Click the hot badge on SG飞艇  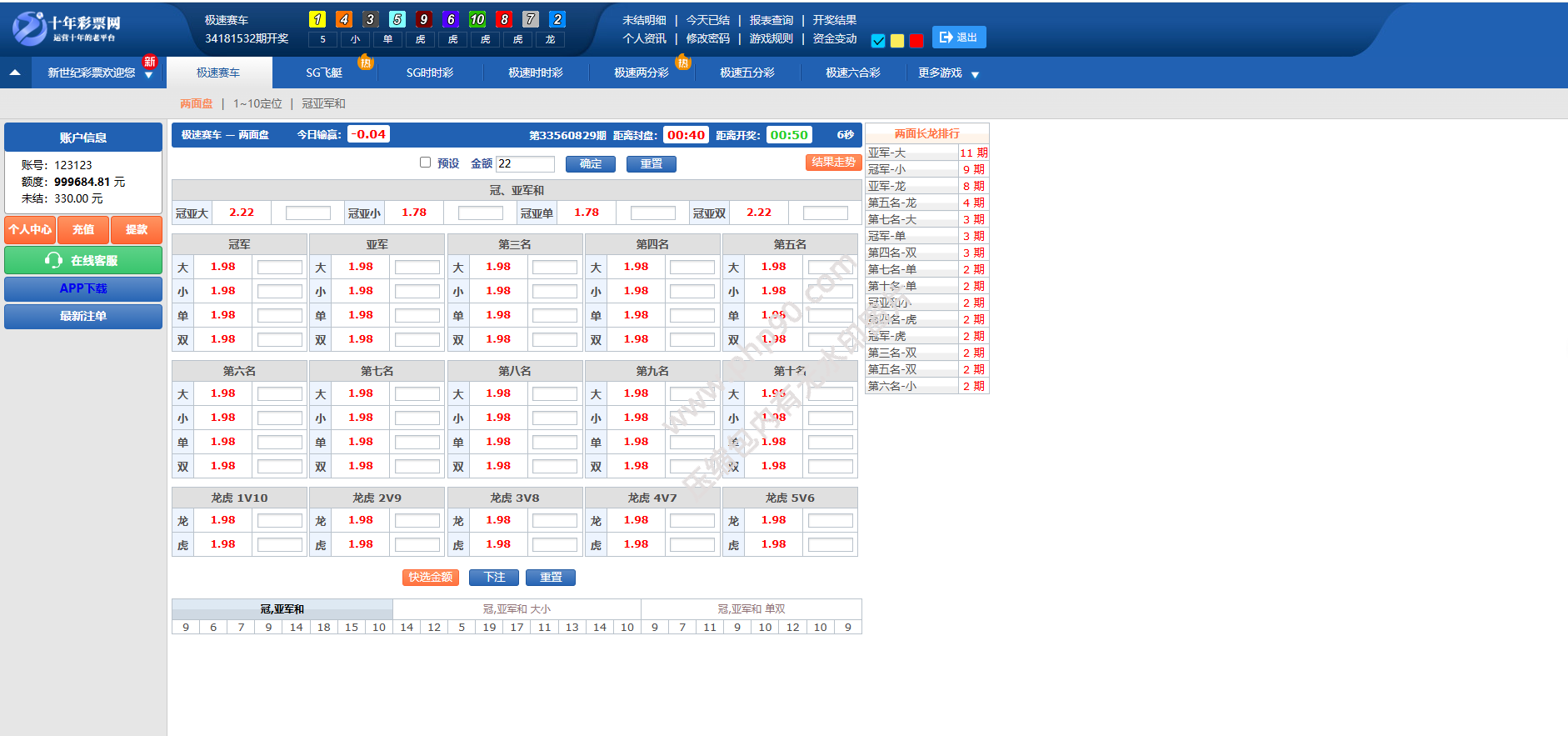365,63
